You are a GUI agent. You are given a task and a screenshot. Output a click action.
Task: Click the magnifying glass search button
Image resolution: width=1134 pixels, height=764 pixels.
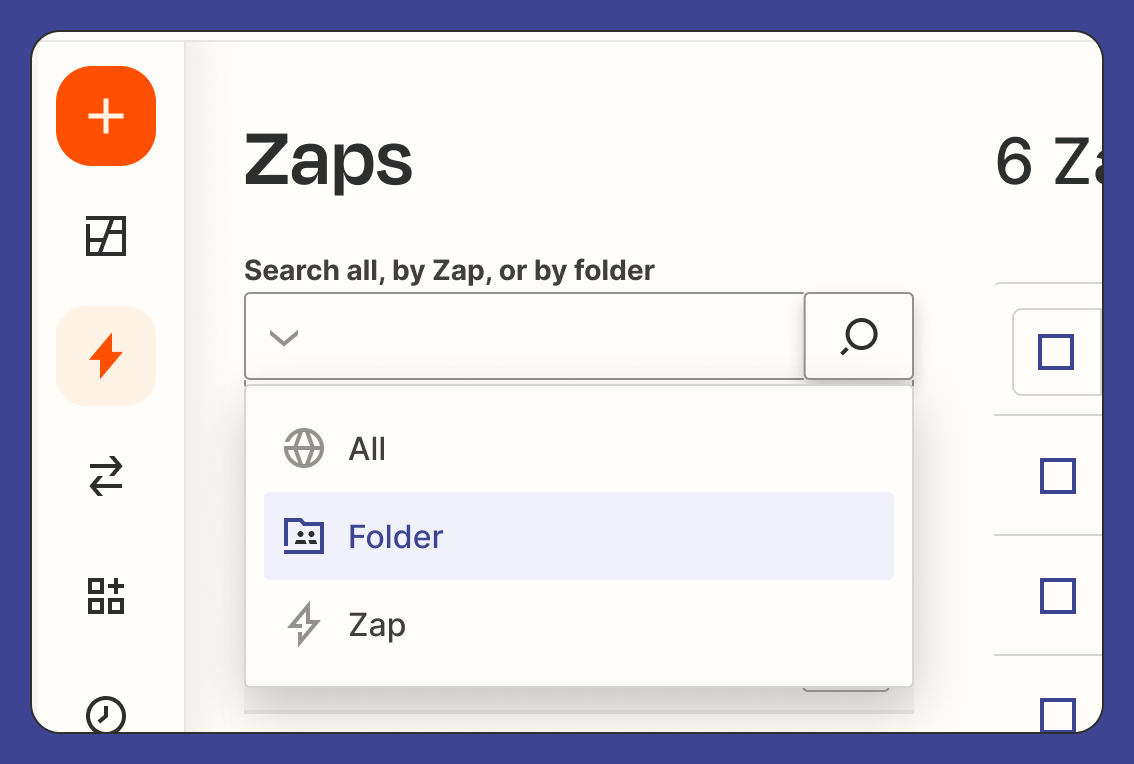coord(858,336)
